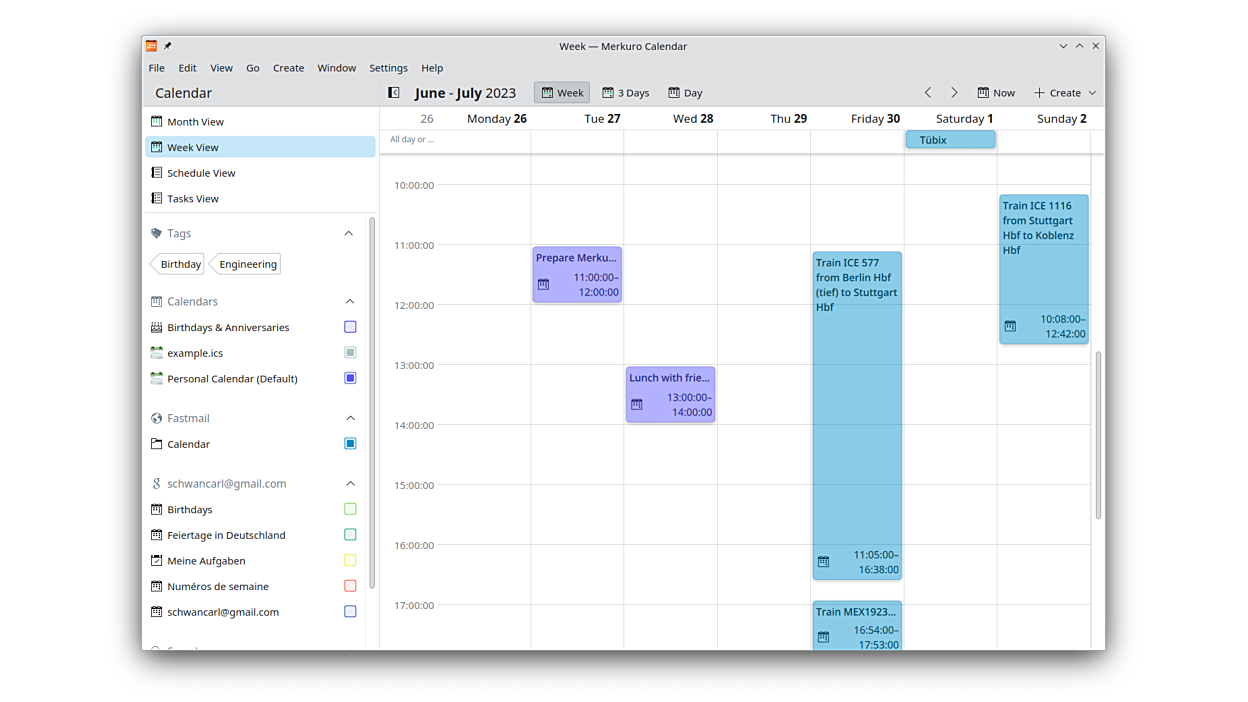Screen dimensions: 1248x702
Task: Open the Go menu
Action: tap(252, 68)
